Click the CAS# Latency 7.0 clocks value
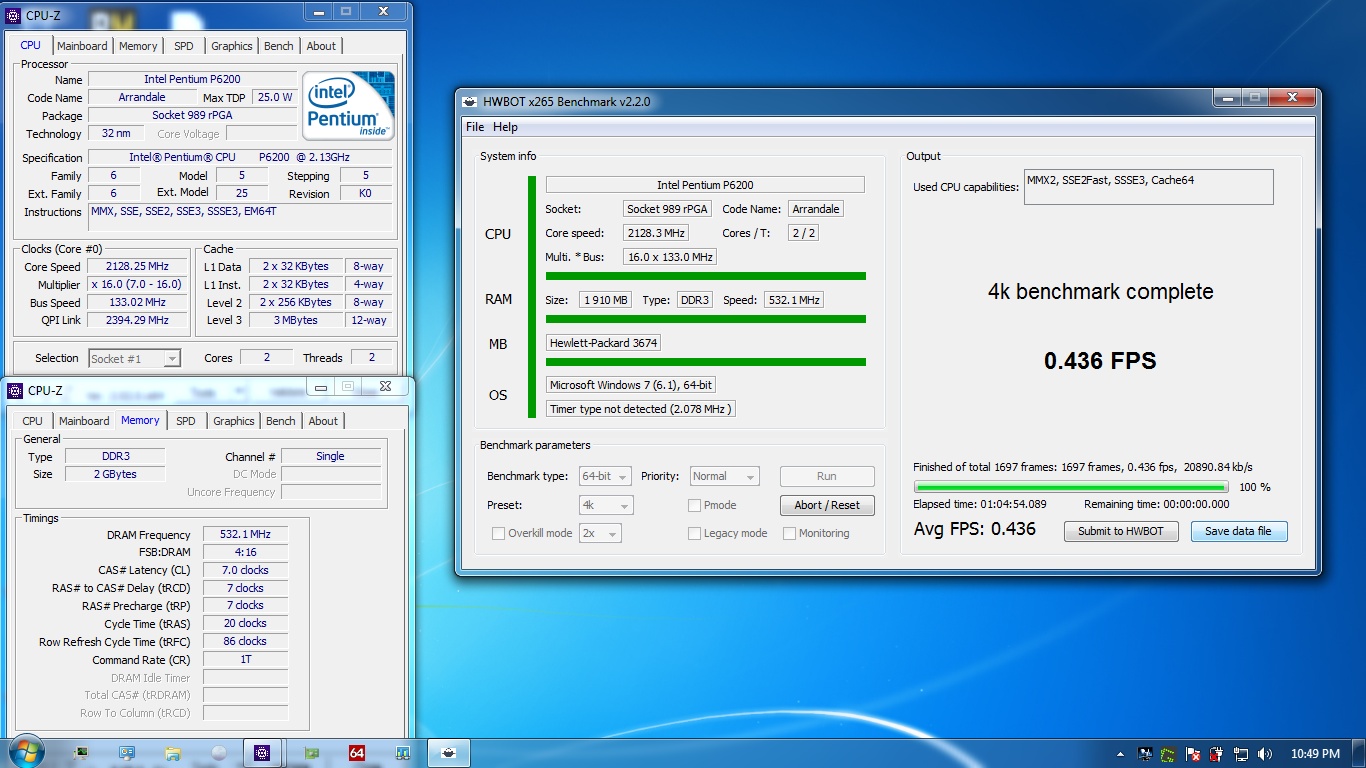 coord(245,570)
